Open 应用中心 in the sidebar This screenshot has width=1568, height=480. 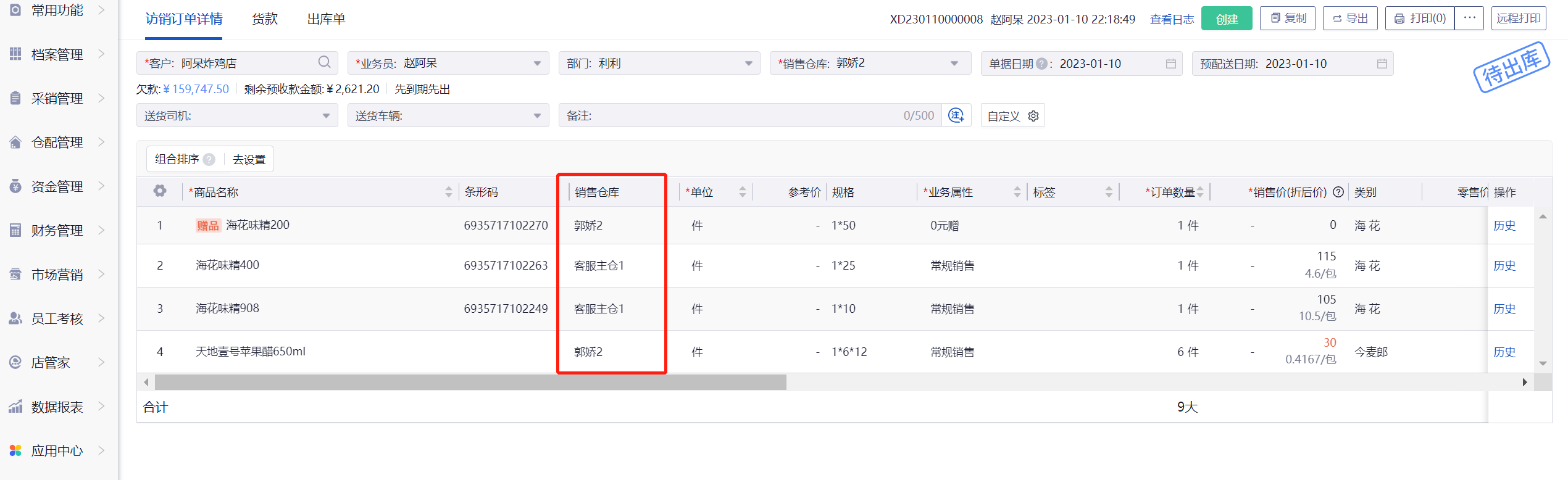pos(57,450)
